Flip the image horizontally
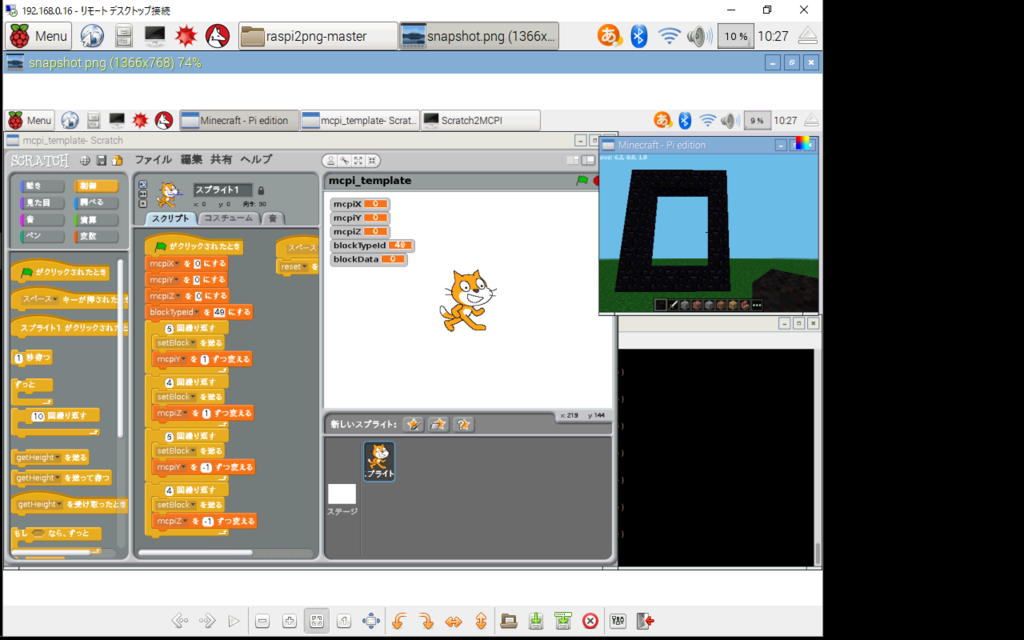The image size is (1024, 640). pyautogui.click(x=453, y=621)
